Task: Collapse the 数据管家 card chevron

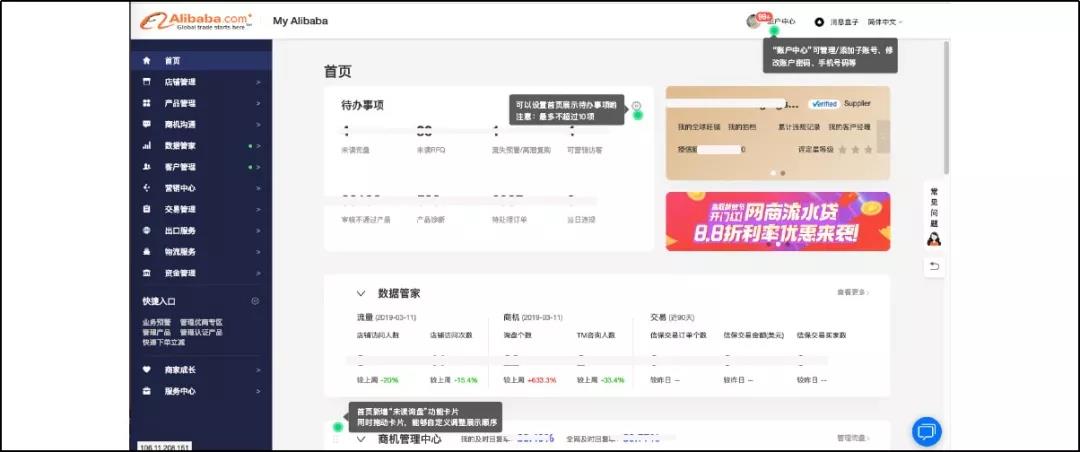Action: coord(361,294)
